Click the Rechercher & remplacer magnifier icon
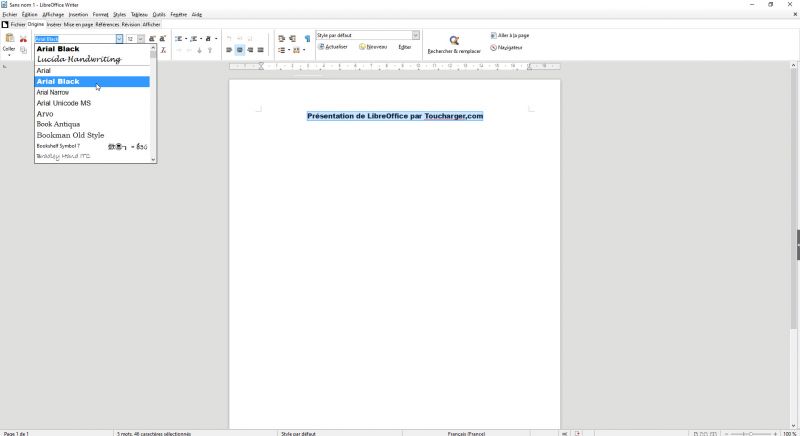This screenshot has width=800, height=436. point(454,40)
